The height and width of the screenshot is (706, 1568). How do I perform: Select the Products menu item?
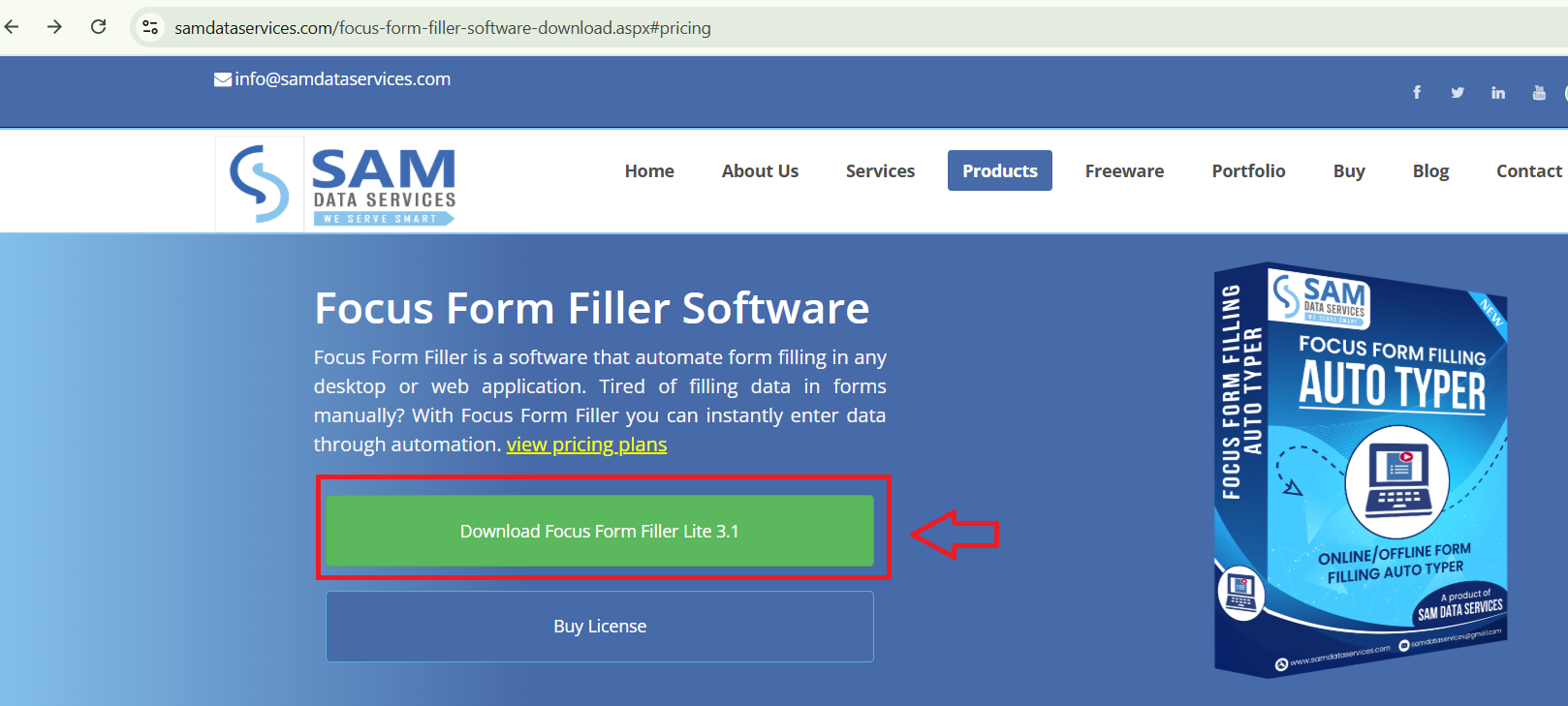pyautogui.click(x=1000, y=170)
